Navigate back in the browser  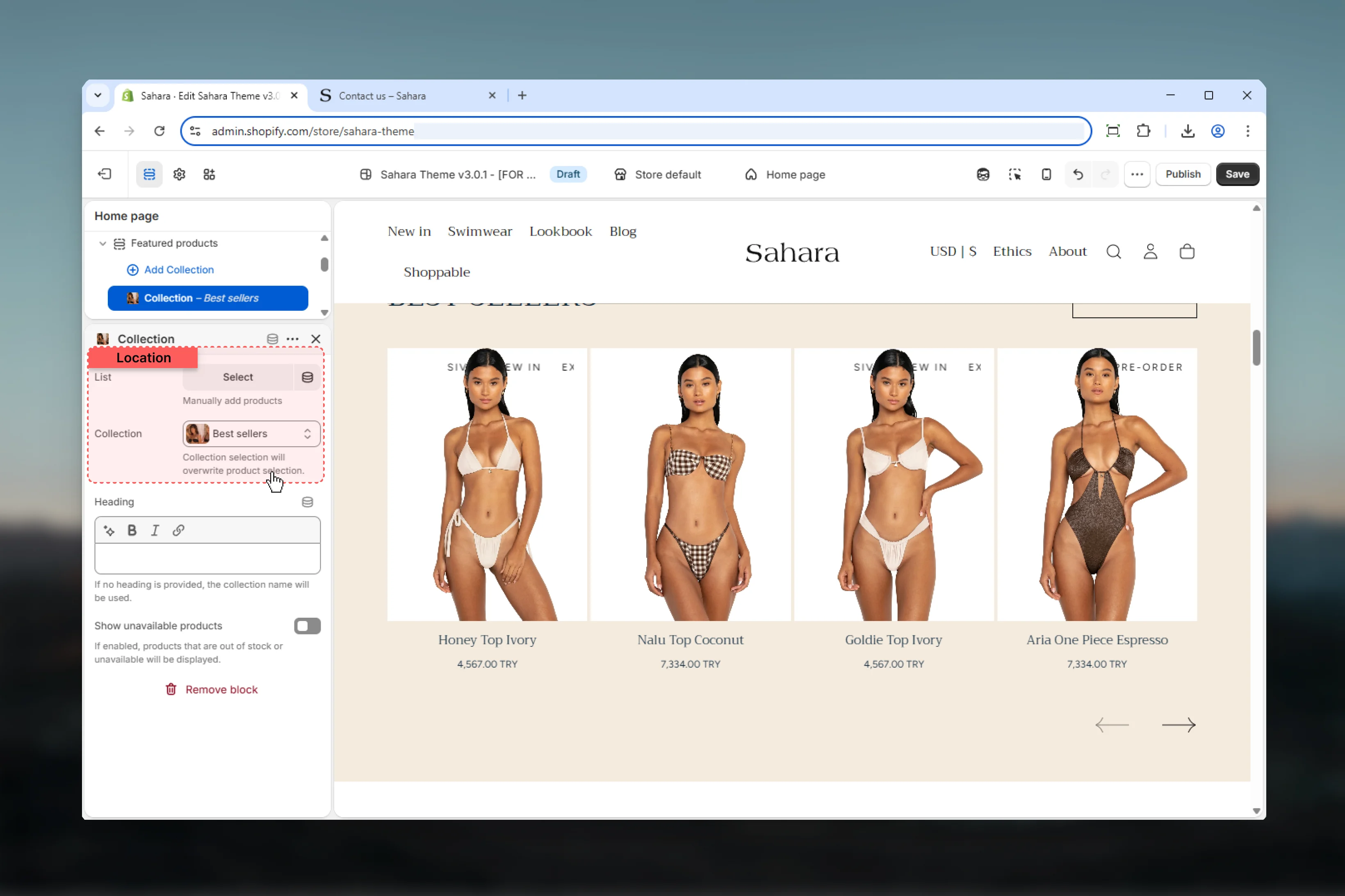point(100,131)
